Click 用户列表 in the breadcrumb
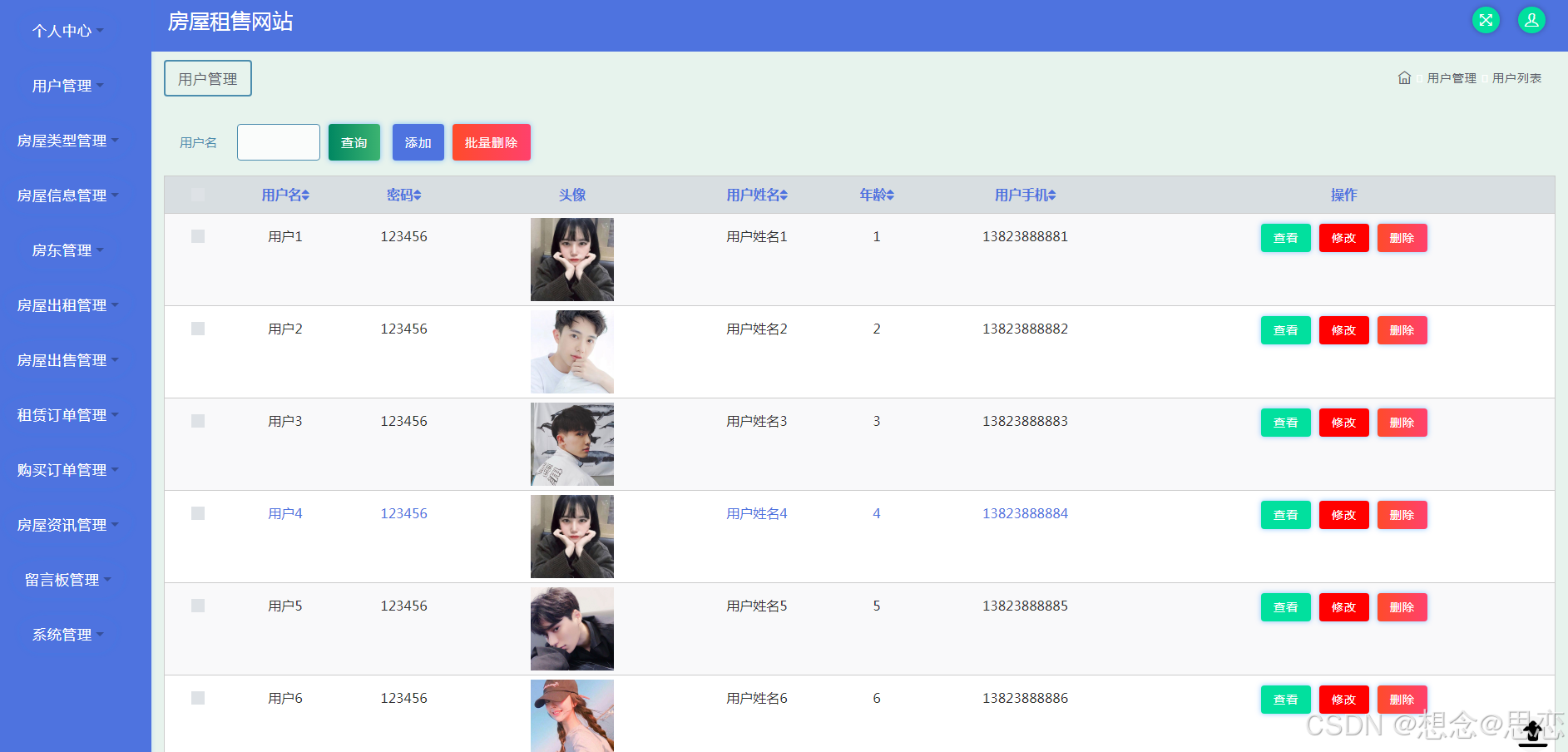This screenshot has height=752, width=1568. click(x=1516, y=78)
